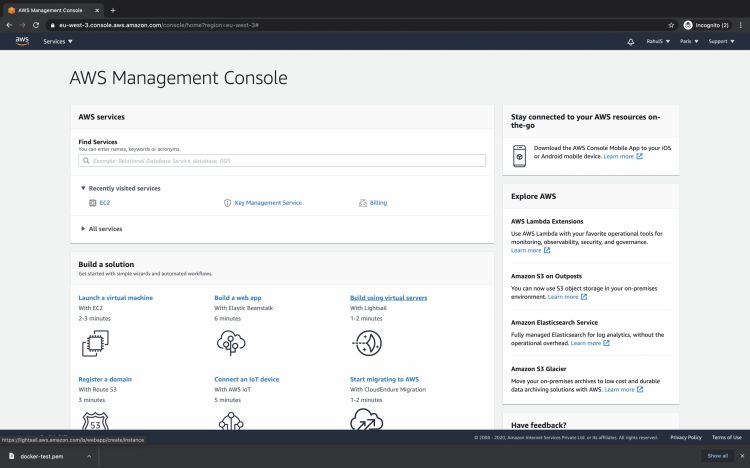Bookmark this page with star icon

(671, 24)
